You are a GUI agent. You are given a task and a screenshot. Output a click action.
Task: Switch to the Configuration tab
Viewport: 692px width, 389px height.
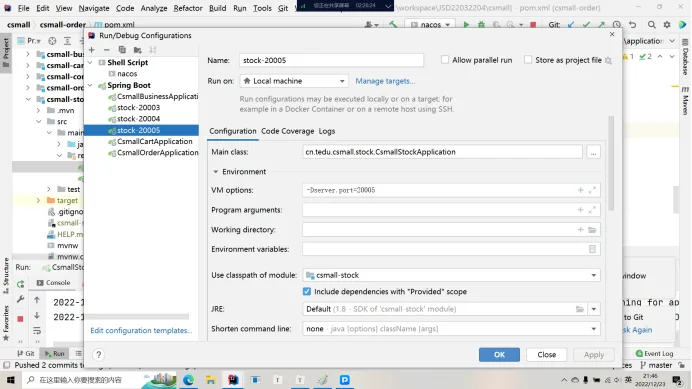tap(233, 131)
